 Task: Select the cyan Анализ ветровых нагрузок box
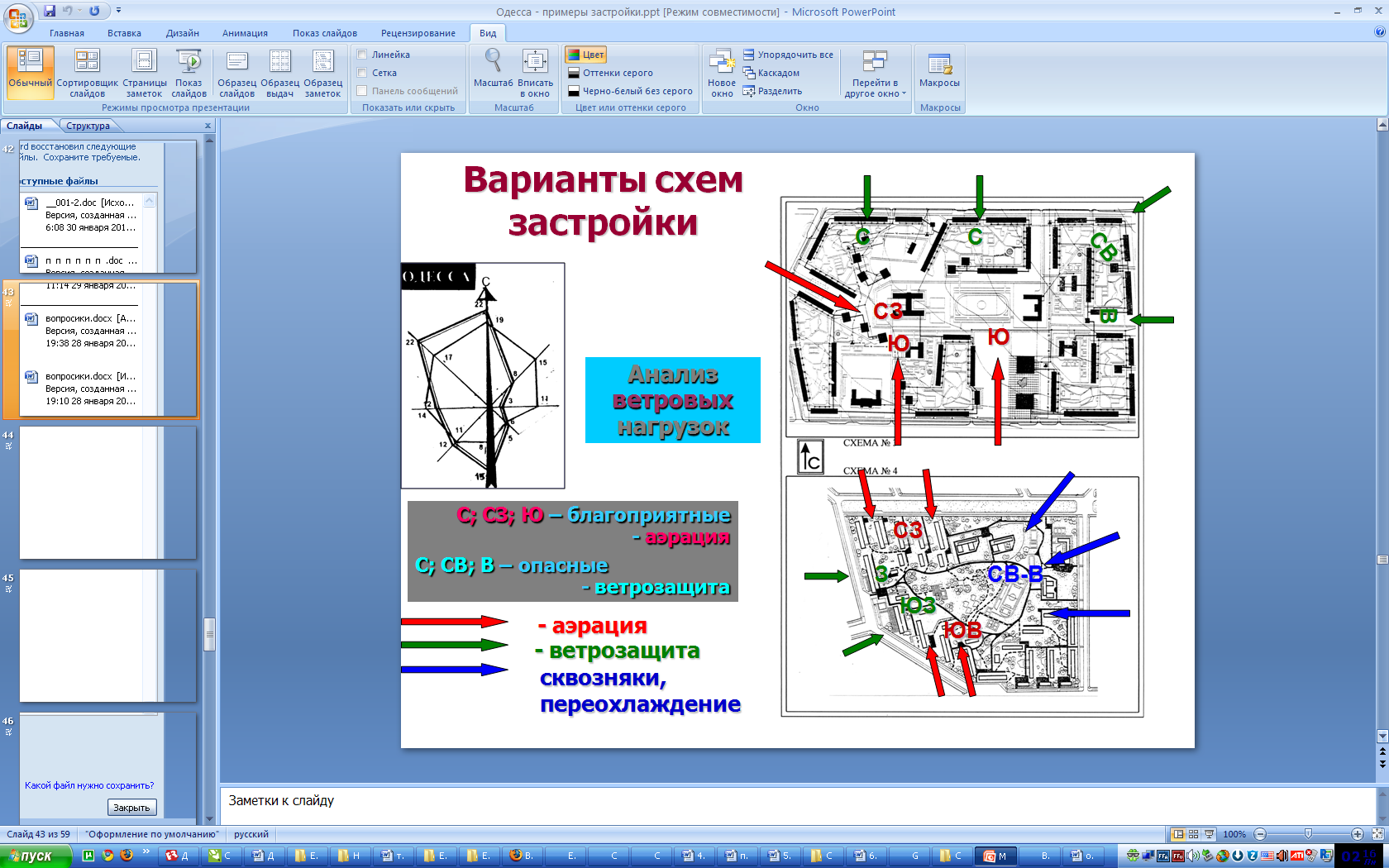click(x=673, y=400)
